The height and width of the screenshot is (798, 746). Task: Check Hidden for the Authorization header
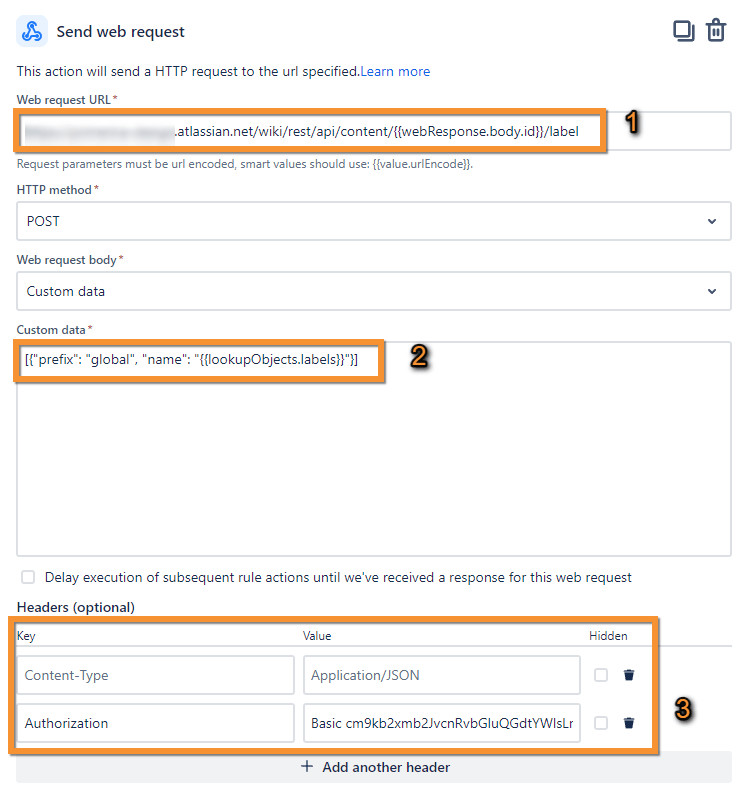point(601,723)
